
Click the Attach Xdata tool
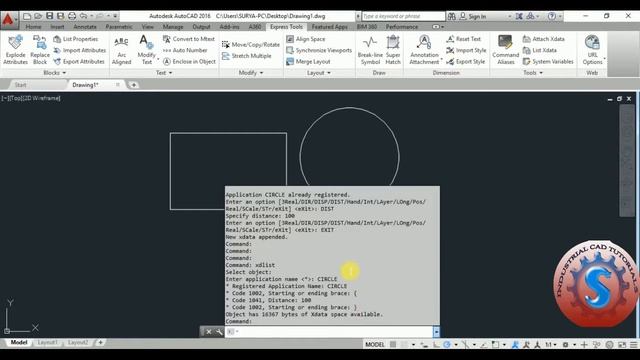543,39
